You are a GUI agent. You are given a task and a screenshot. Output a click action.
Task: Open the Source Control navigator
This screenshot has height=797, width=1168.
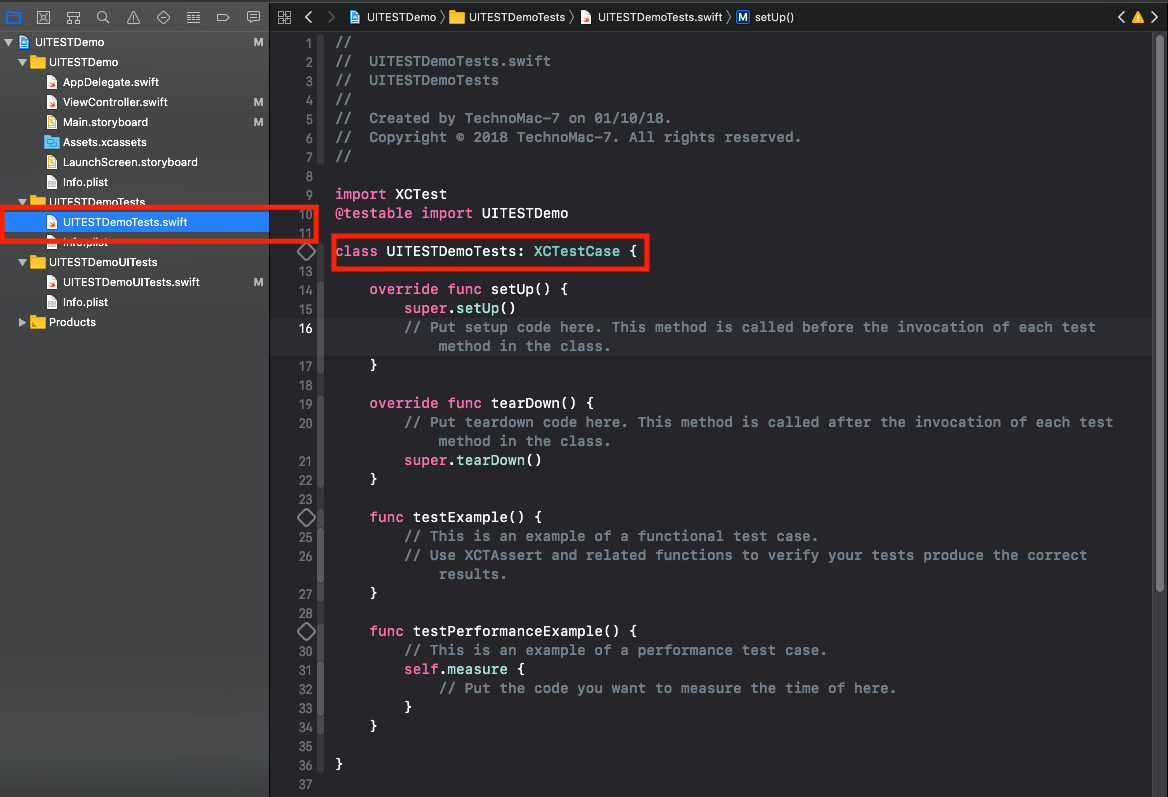tap(43, 17)
